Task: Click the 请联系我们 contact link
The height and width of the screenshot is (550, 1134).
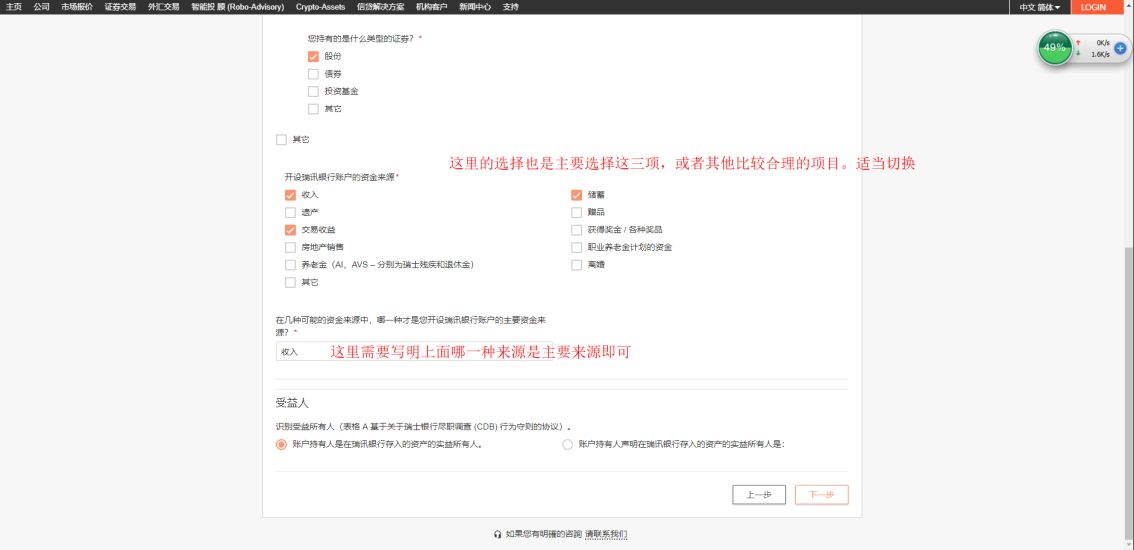Action: point(606,534)
